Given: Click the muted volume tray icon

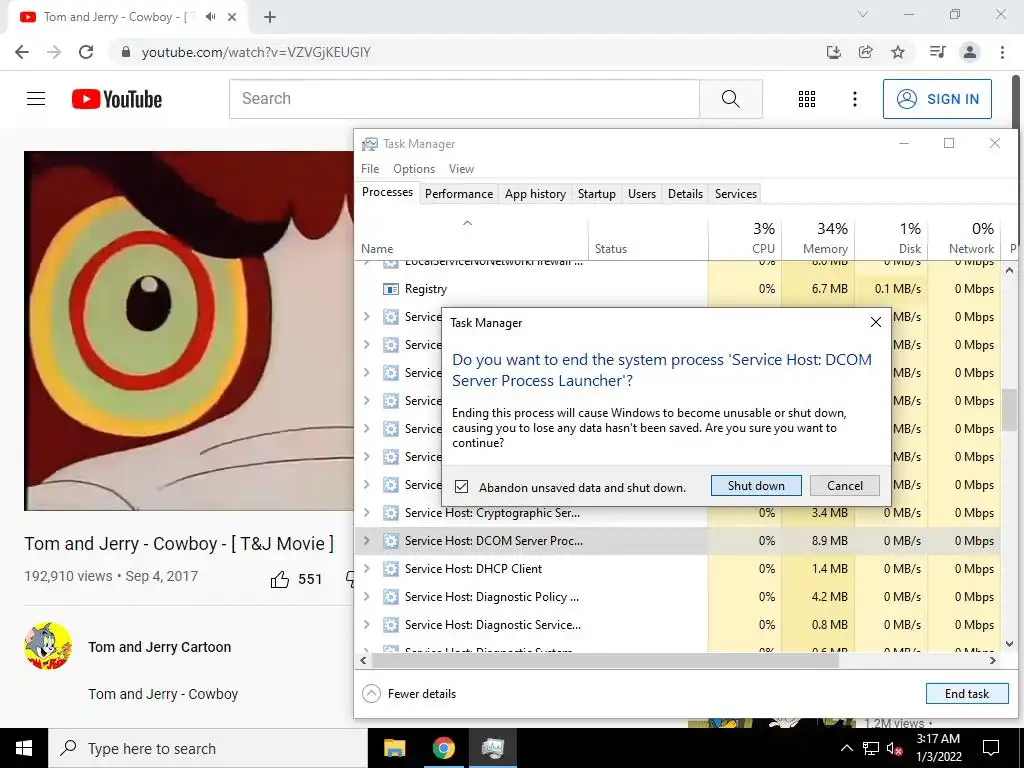Looking at the screenshot, I should 894,748.
